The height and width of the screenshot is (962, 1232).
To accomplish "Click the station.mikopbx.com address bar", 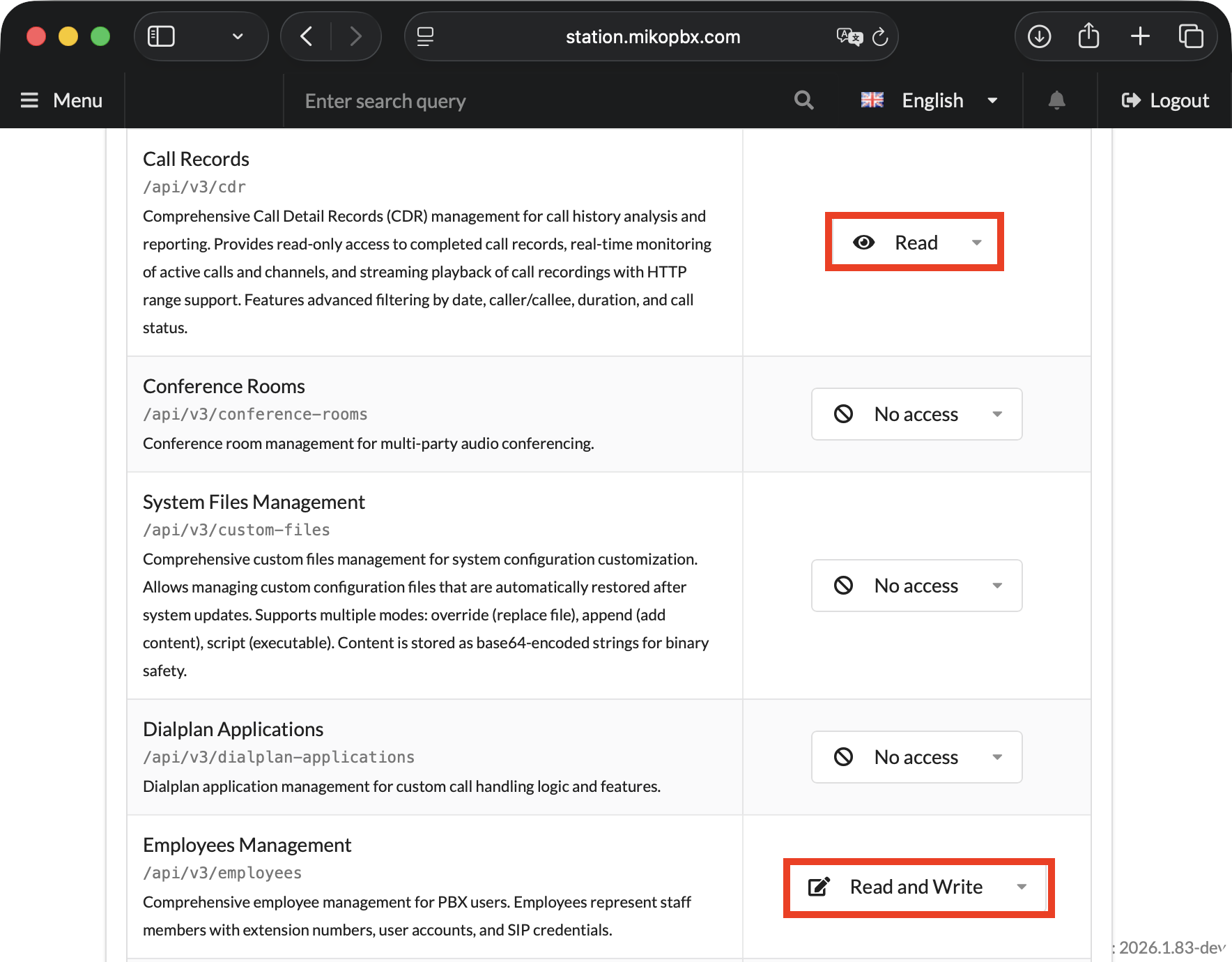I will point(652,36).
